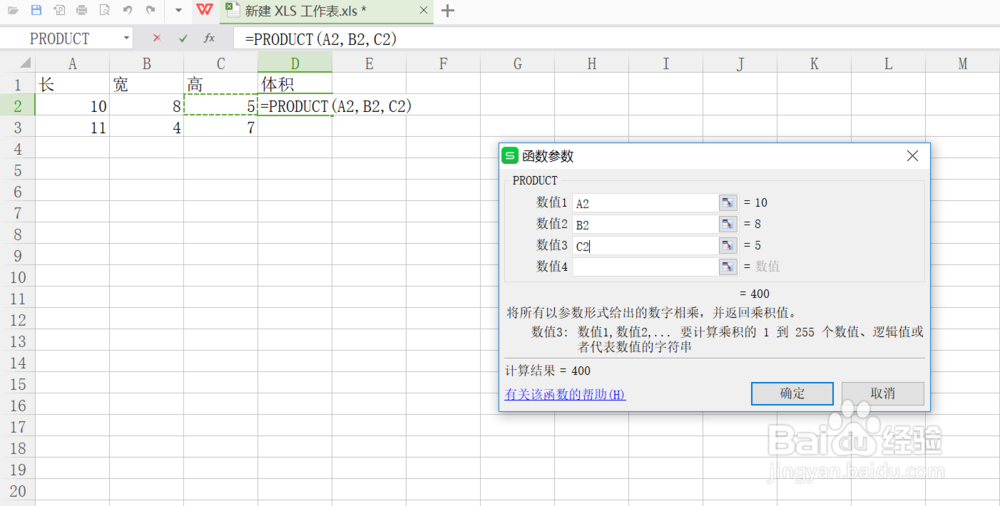Click cell B3 with value 4

[x=147, y=128]
